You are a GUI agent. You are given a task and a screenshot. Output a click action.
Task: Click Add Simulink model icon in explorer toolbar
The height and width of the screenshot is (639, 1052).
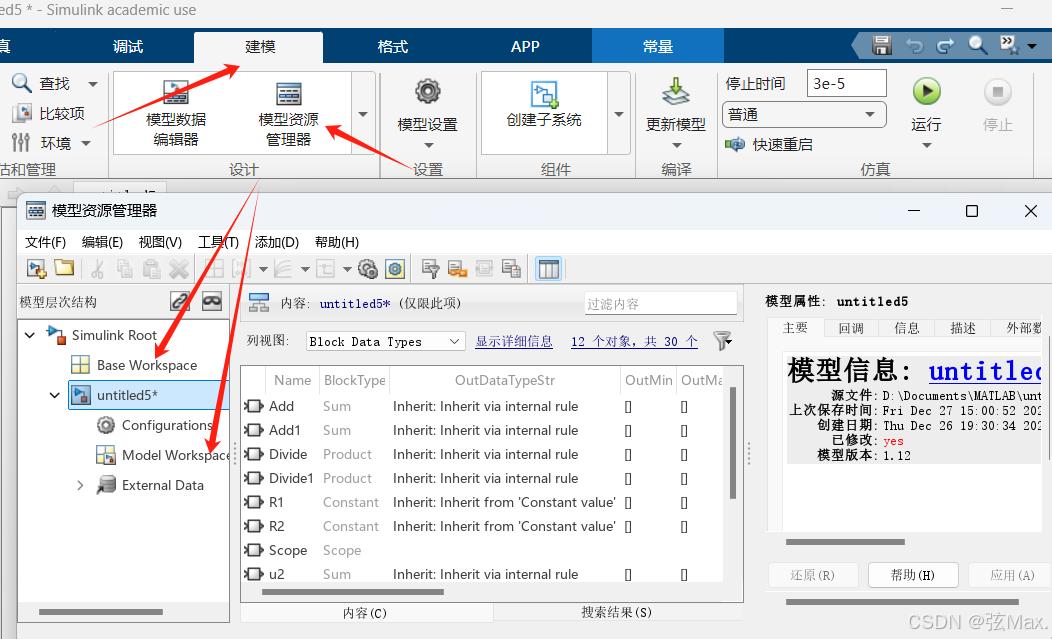[x=36, y=269]
